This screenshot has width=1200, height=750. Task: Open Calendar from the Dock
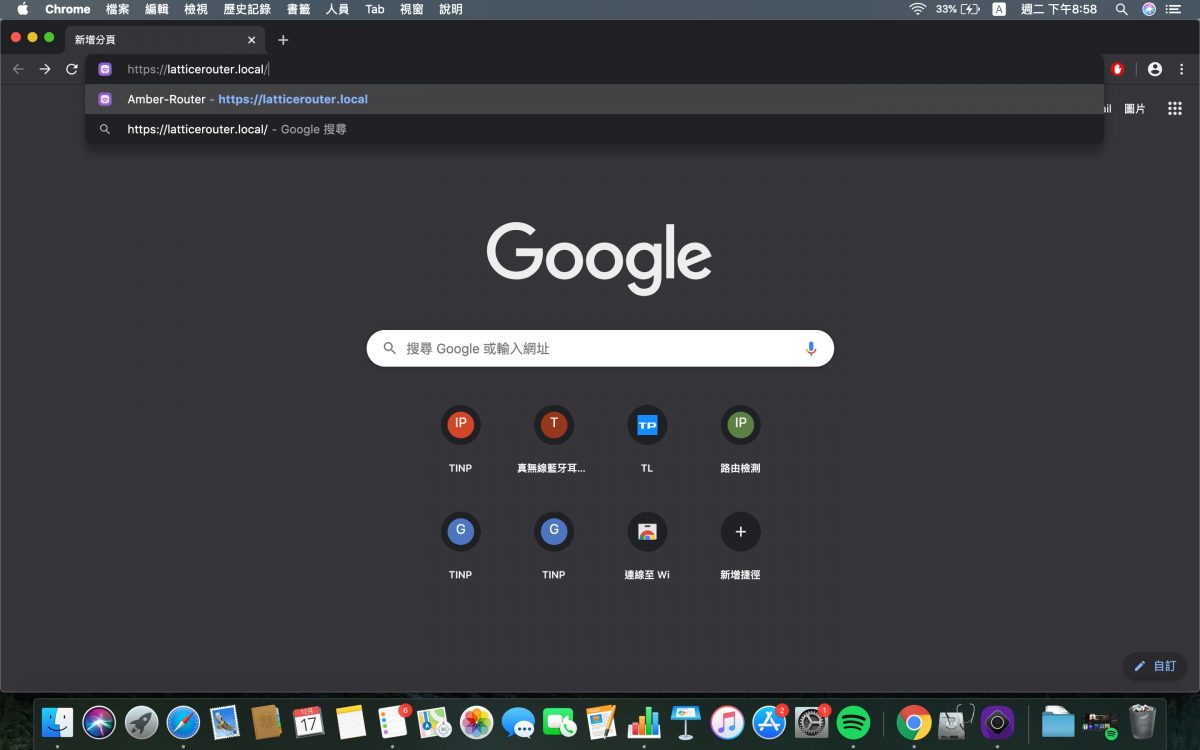(308, 722)
